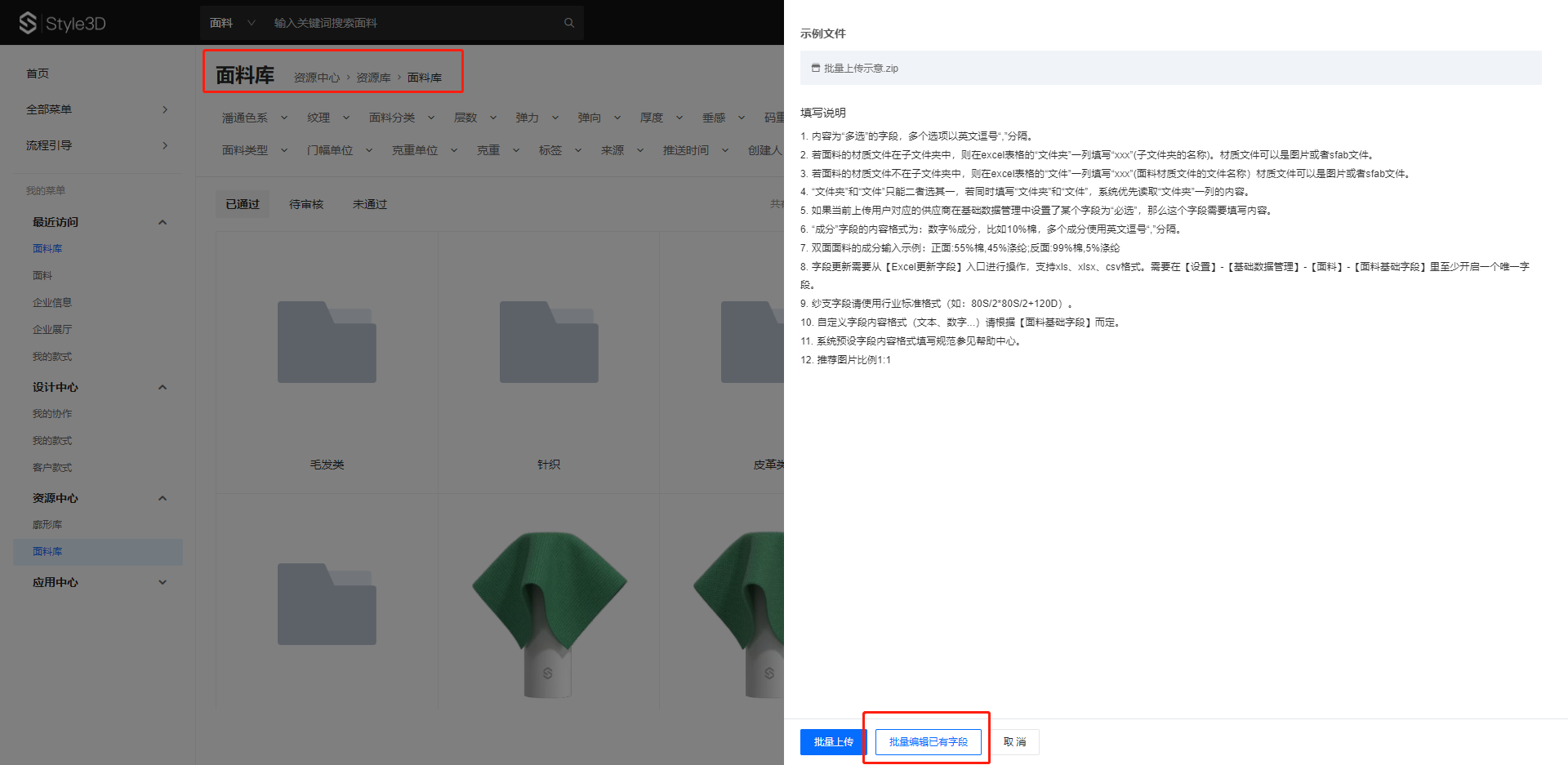The width and height of the screenshot is (1568, 765).
Task: Click the 批量上传 button
Action: (x=832, y=742)
